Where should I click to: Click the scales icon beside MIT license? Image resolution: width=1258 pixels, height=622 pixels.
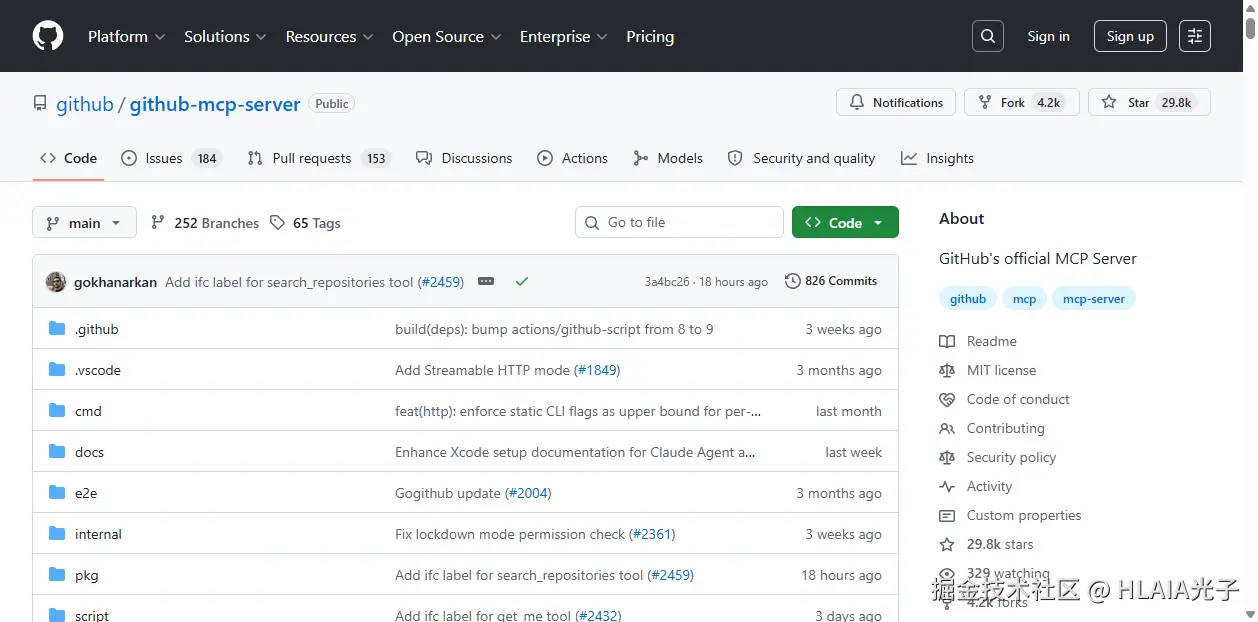pos(947,370)
